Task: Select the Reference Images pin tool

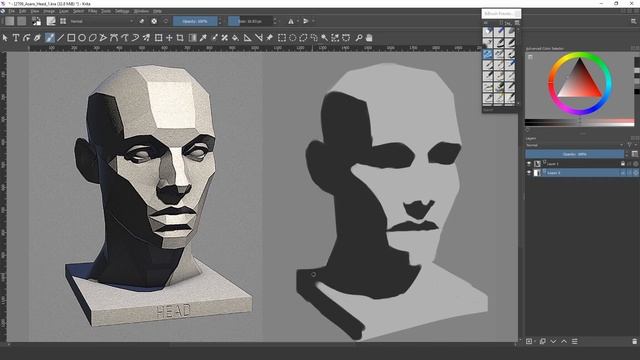Action: point(269,38)
